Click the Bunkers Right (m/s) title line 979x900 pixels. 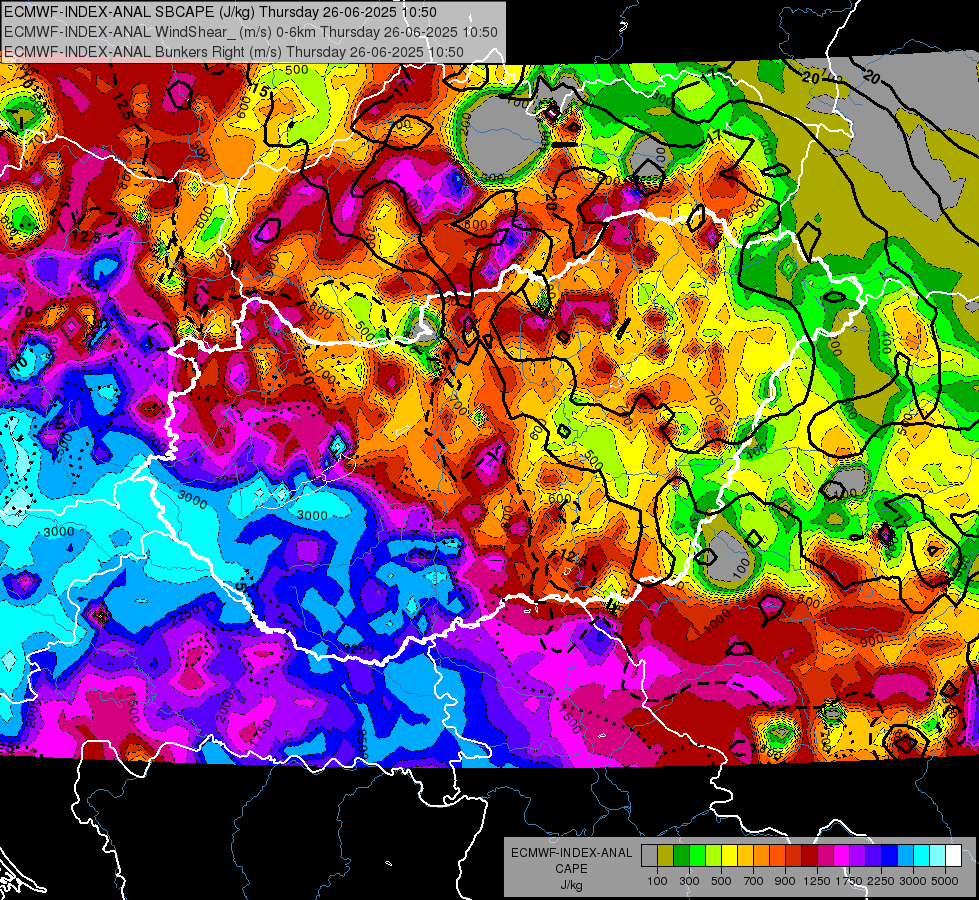(234, 52)
